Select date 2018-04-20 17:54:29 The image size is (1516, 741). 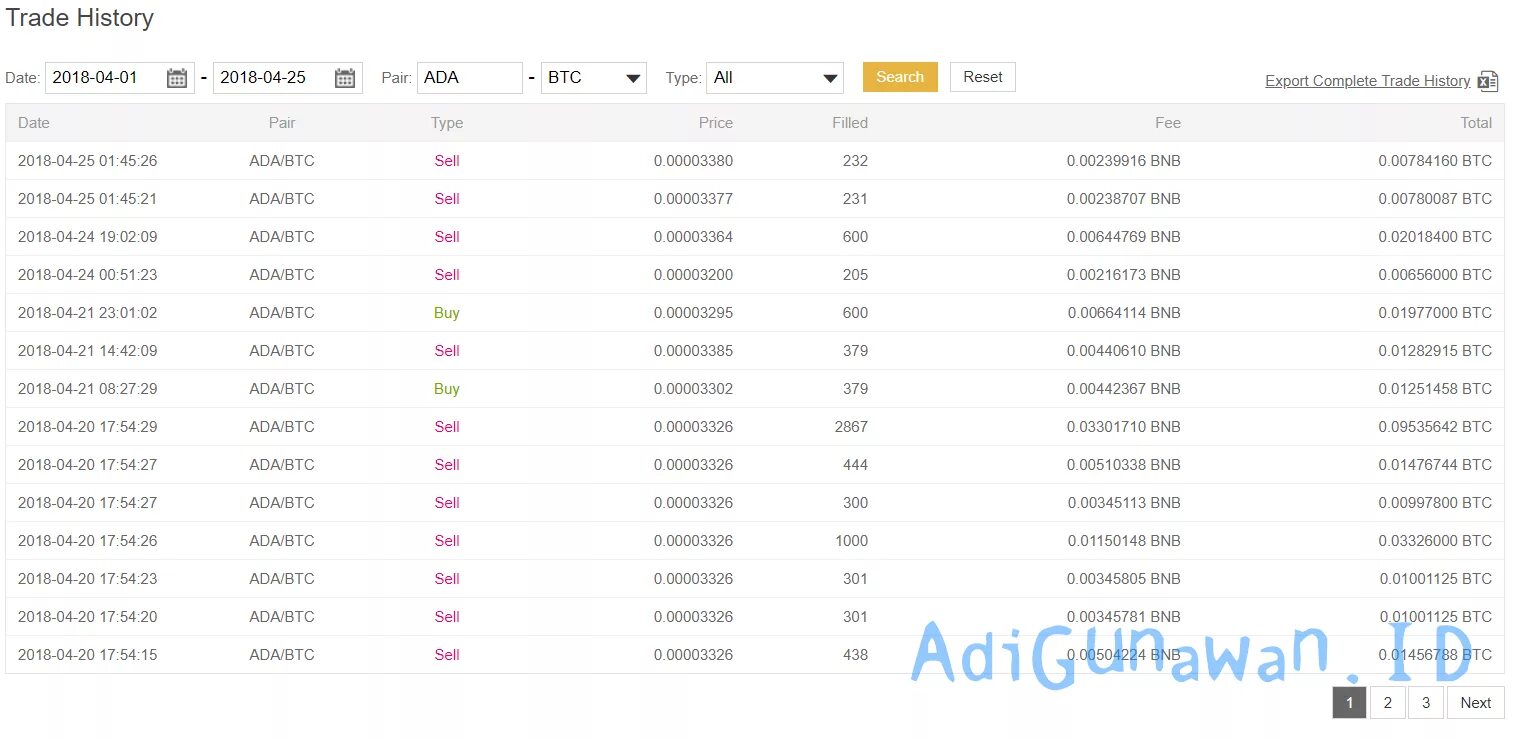pyautogui.click(x=88, y=427)
